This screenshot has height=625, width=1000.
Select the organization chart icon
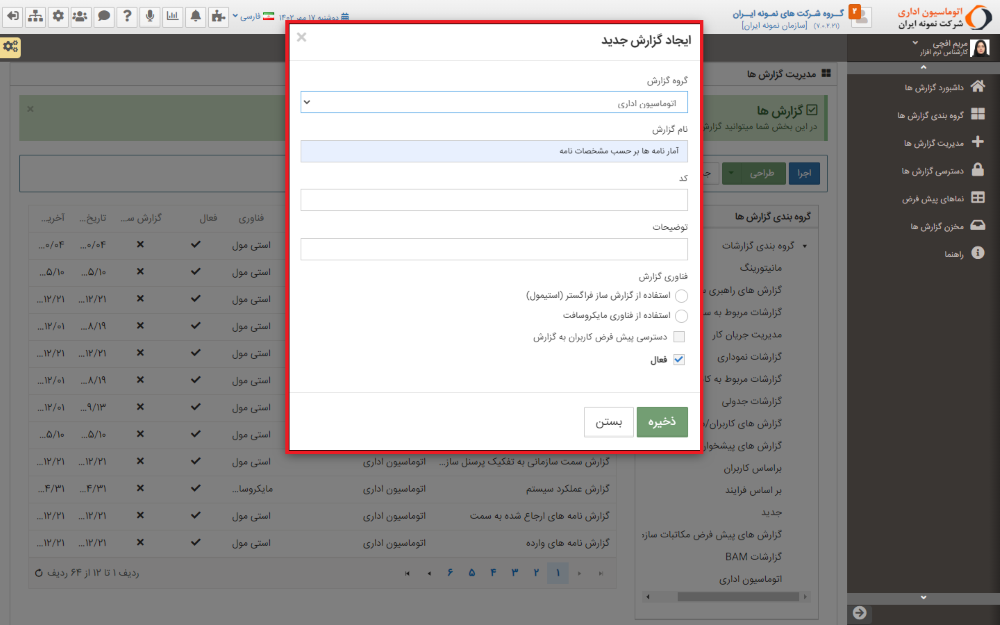point(34,16)
